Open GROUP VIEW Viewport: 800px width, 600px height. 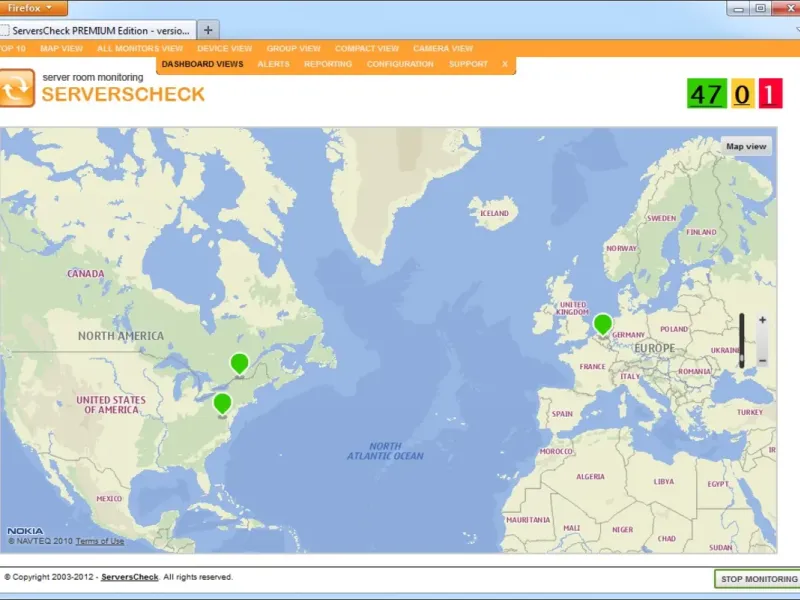coord(293,48)
